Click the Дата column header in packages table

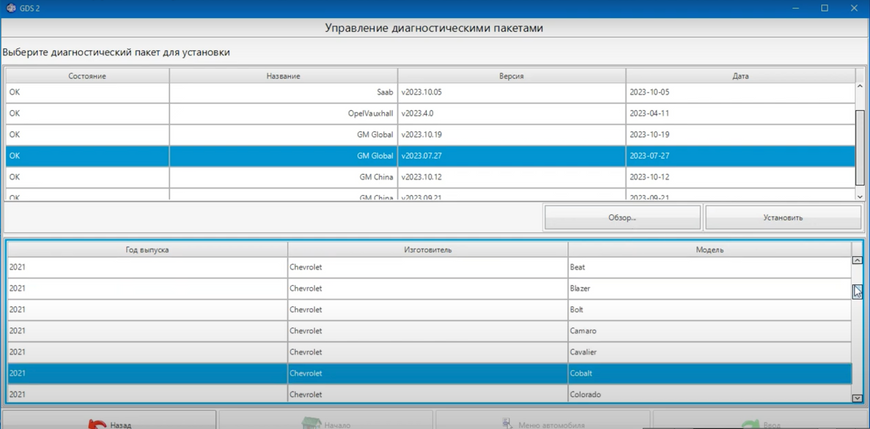click(x=740, y=76)
